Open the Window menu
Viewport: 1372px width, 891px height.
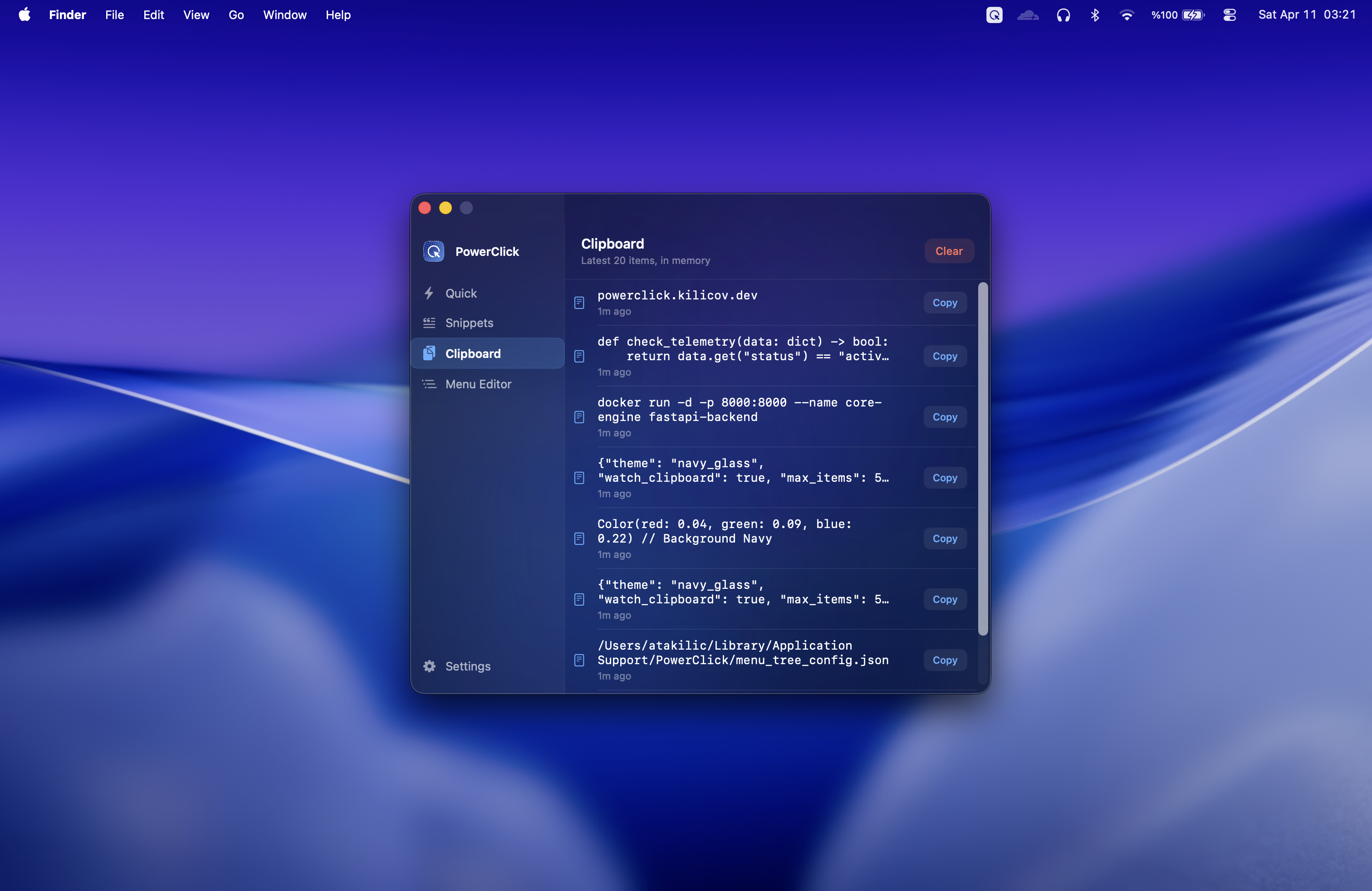point(284,15)
